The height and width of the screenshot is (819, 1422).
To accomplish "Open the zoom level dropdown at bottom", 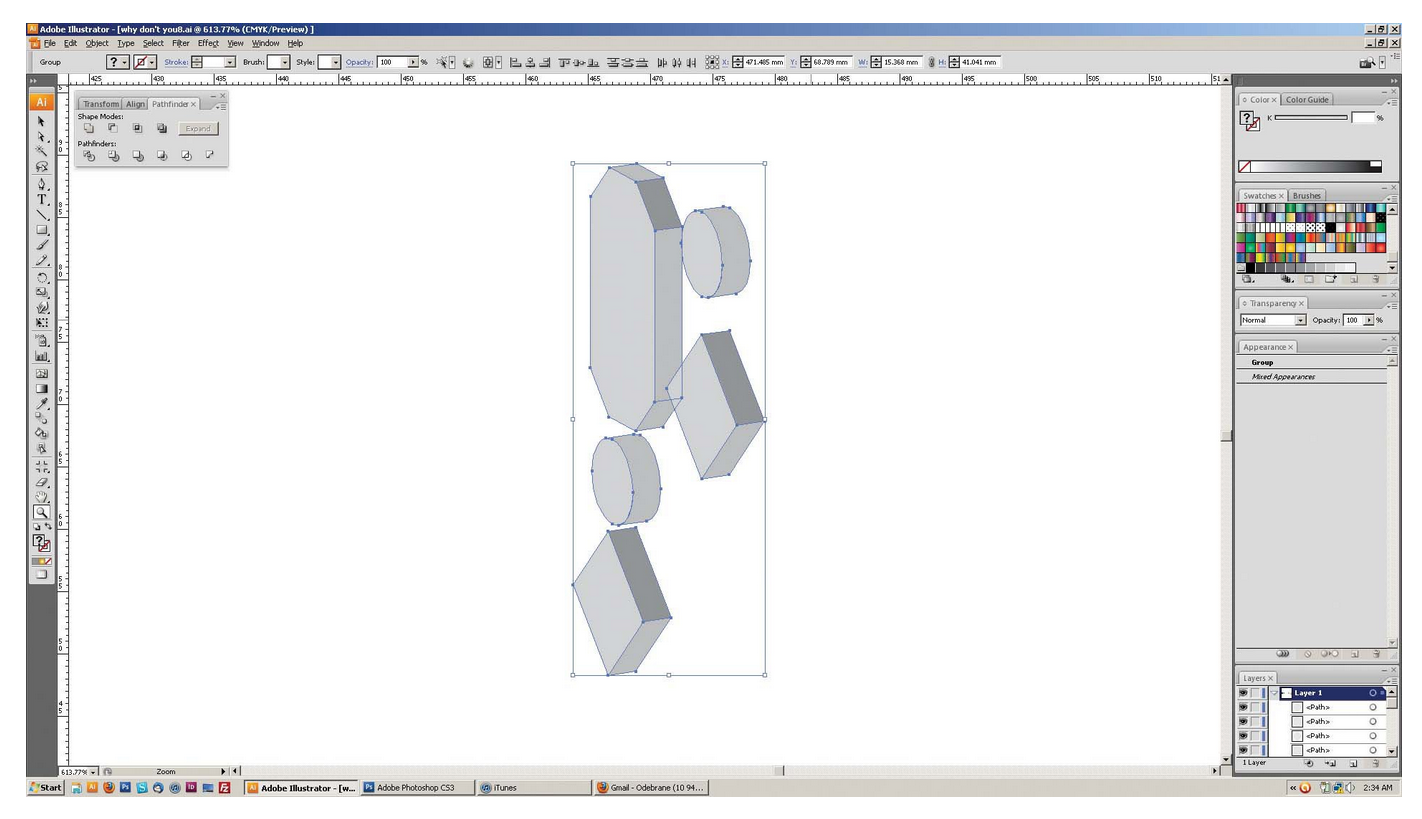I will click(x=94, y=772).
